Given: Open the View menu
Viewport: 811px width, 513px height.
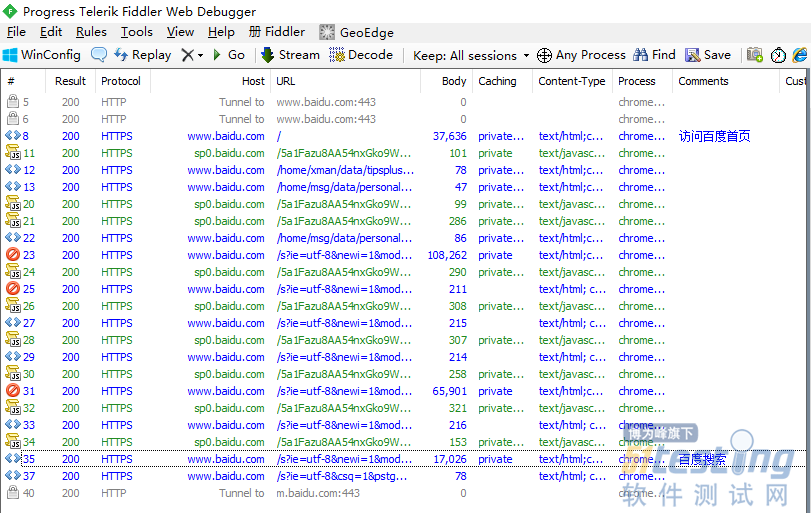Looking at the screenshot, I should pyautogui.click(x=180, y=32).
